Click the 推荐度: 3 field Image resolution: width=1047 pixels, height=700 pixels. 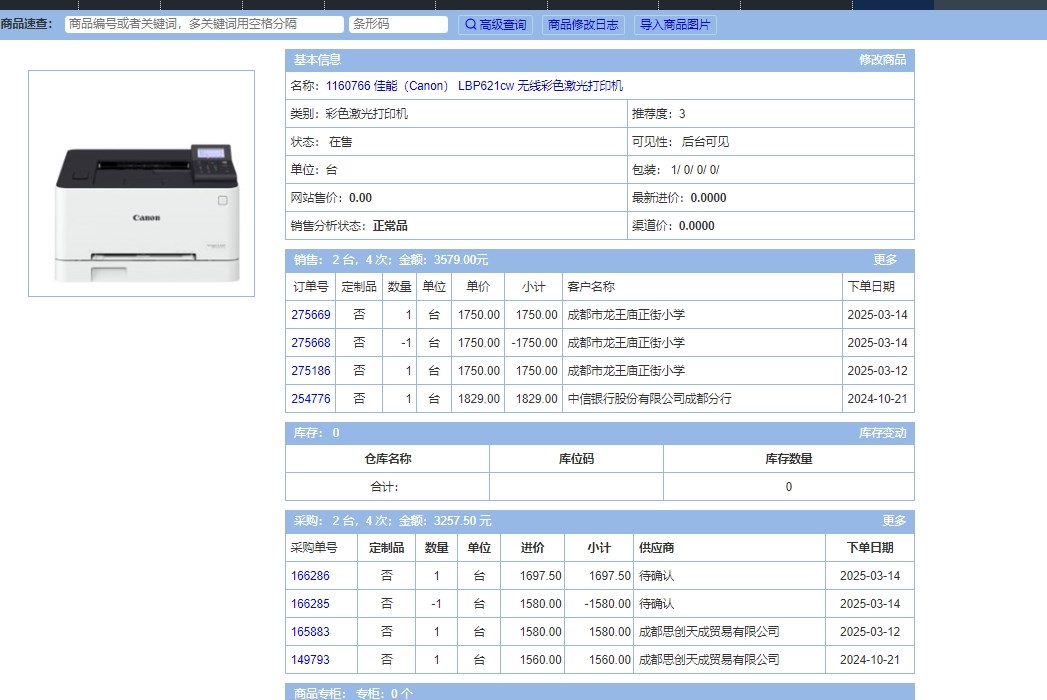pyautogui.click(x=771, y=114)
